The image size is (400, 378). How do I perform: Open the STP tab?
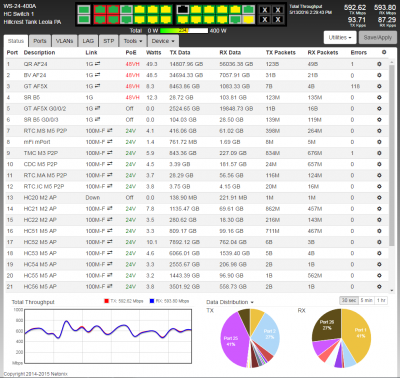coord(109,41)
